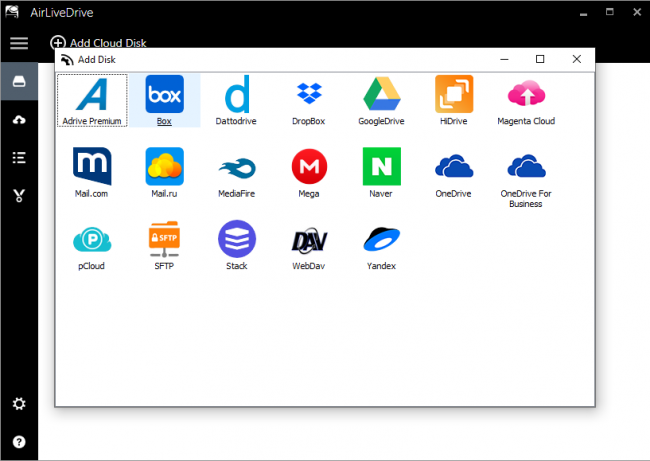Viewport: 650px width, 461px height.
Task: Open the hamburger menu in the sidebar
Action: (x=18, y=43)
